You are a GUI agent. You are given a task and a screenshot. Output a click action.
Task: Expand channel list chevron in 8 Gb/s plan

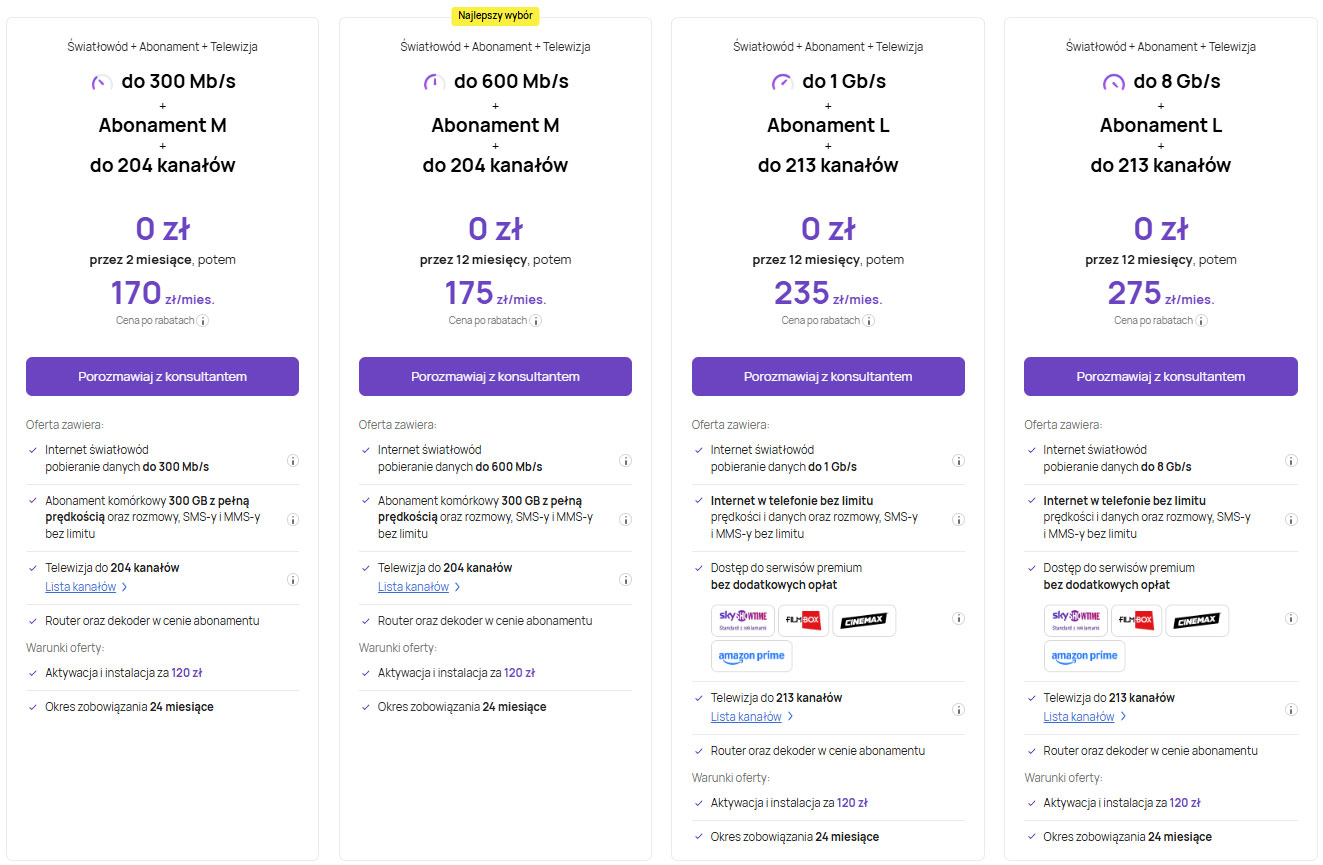(x=1123, y=717)
